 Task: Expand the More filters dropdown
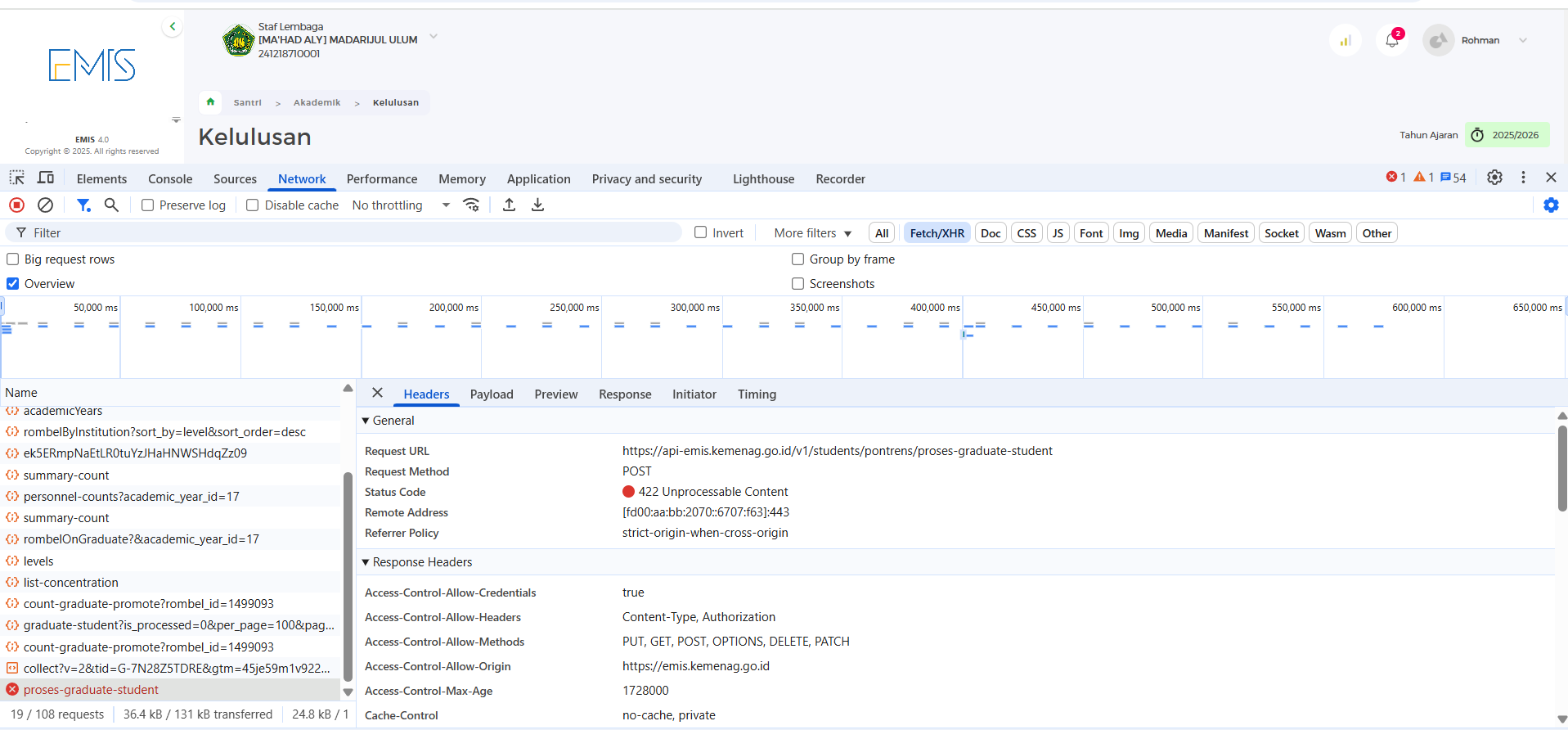pyautogui.click(x=812, y=233)
